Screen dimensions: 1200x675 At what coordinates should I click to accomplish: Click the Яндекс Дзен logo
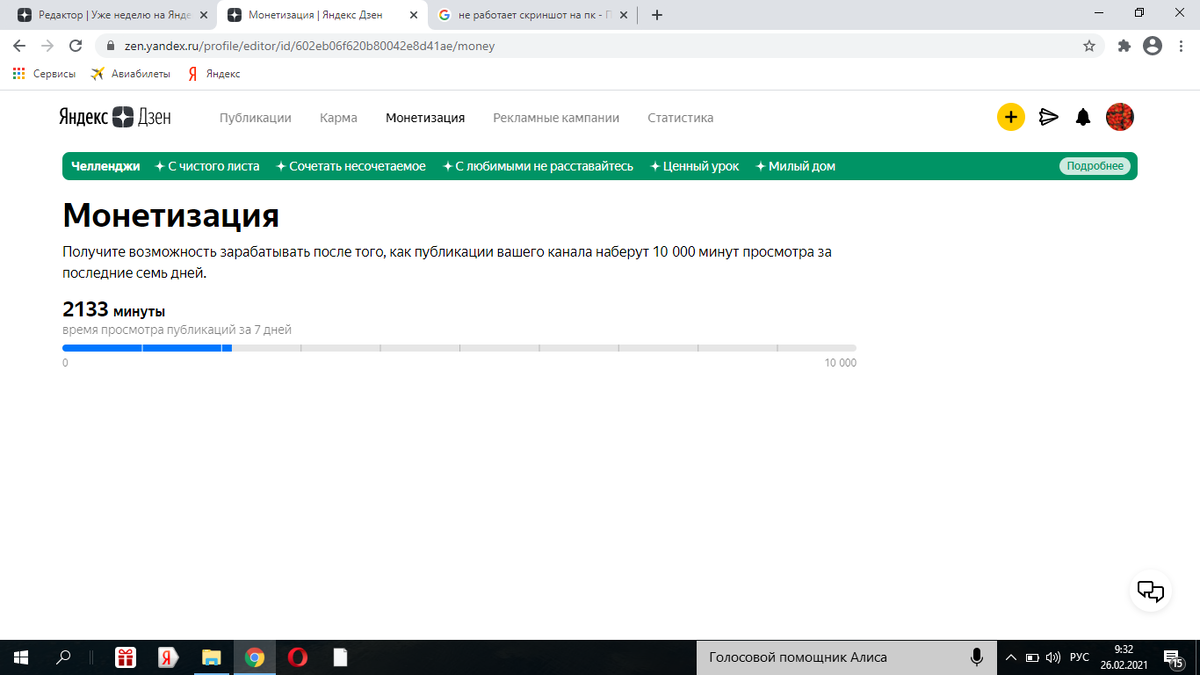(x=116, y=117)
